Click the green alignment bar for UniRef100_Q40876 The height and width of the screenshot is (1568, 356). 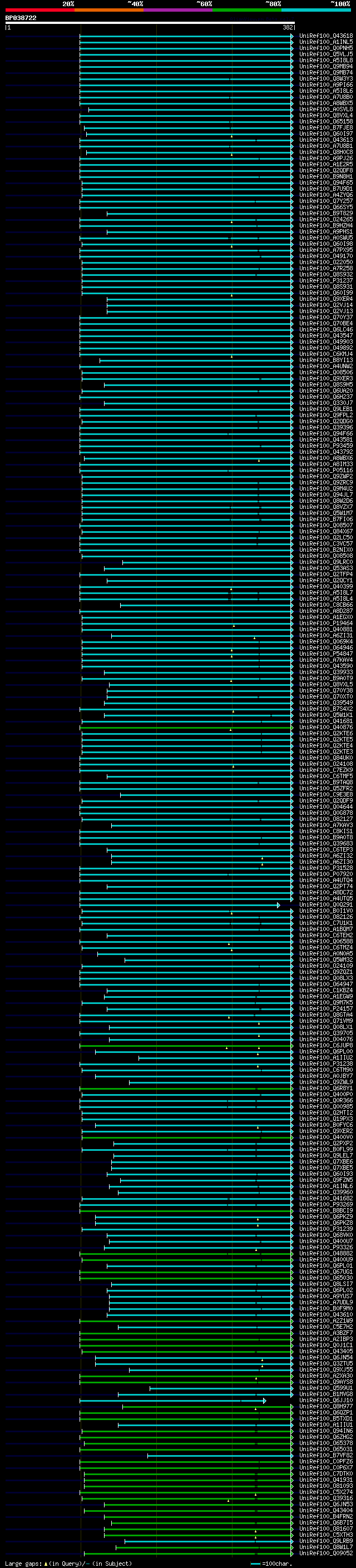[186, 728]
